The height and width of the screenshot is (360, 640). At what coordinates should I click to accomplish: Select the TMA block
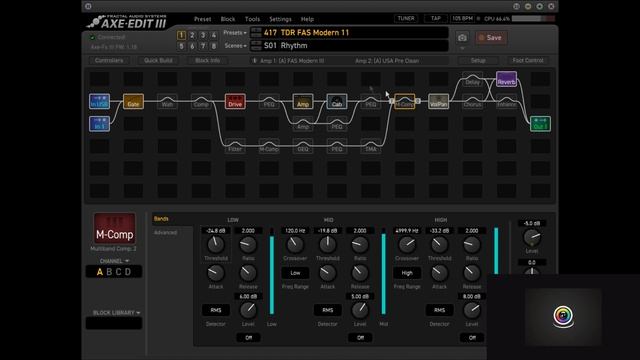[371, 146]
